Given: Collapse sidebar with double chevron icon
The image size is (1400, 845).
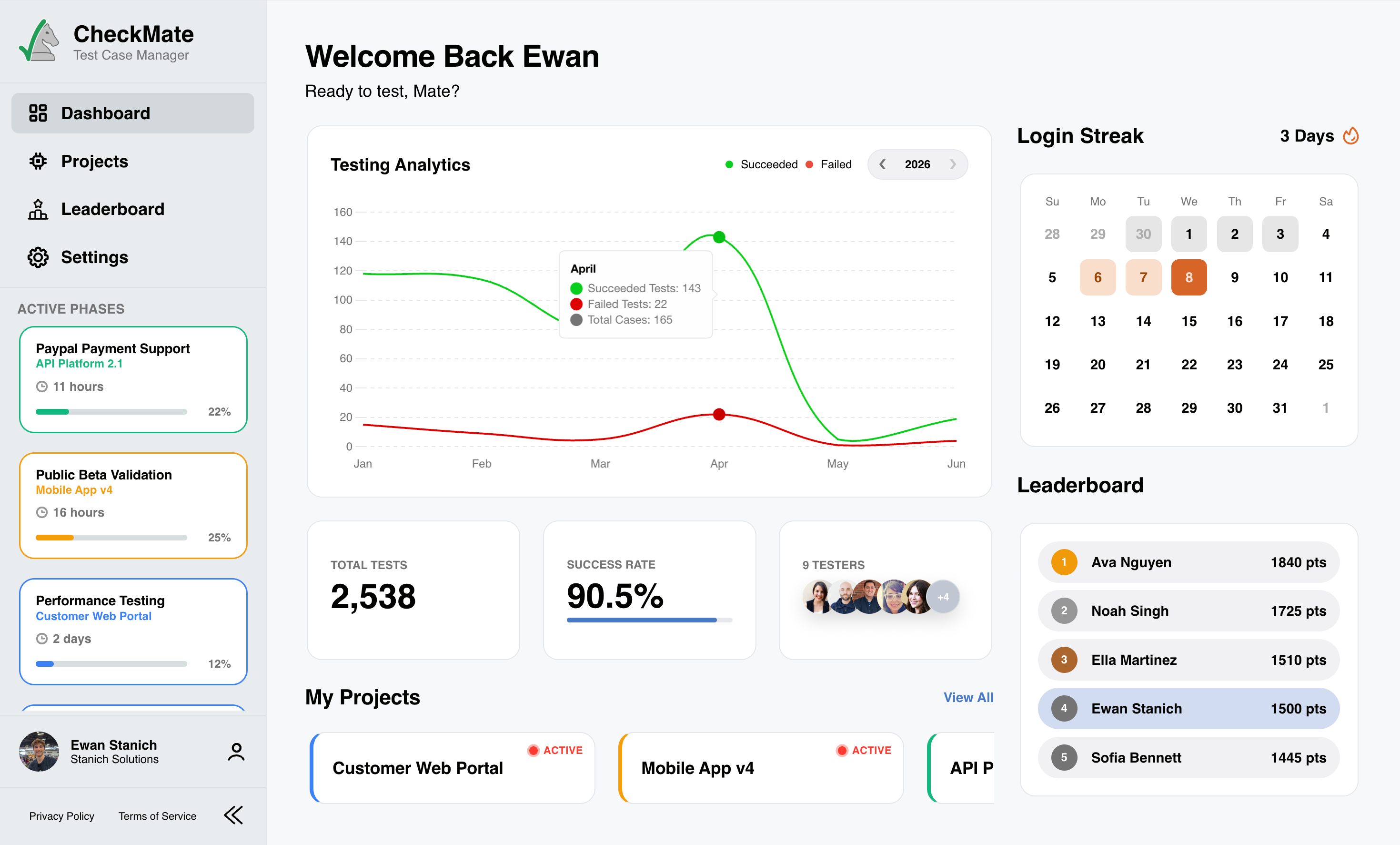Looking at the screenshot, I should pos(233,815).
